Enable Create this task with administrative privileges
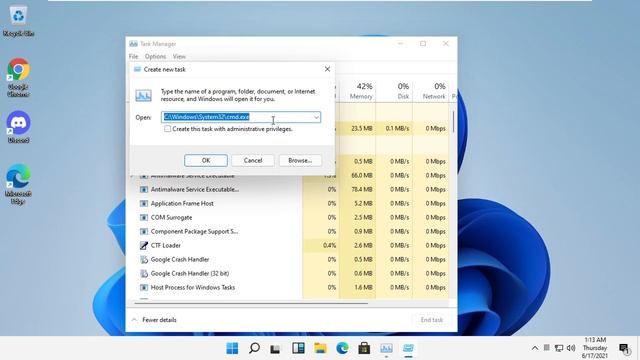This screenshot has height=360, width=640. pos(167,129)
